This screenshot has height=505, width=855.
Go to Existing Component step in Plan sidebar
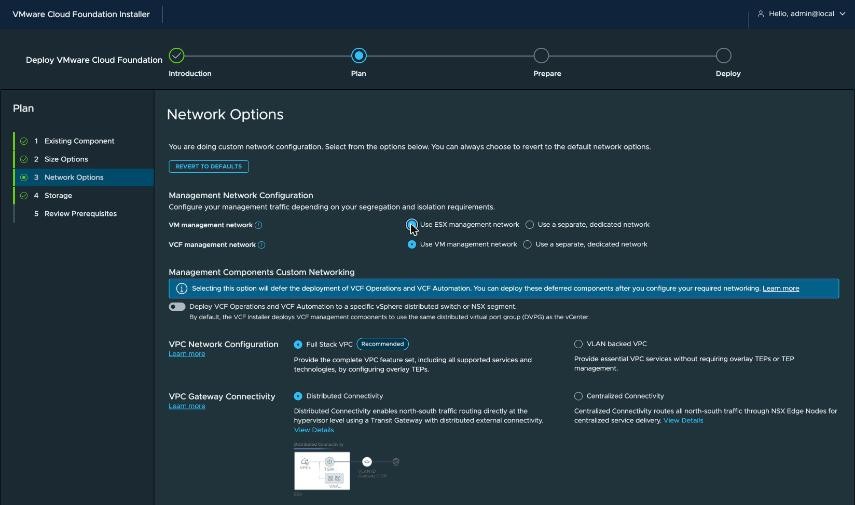point(79,141)
